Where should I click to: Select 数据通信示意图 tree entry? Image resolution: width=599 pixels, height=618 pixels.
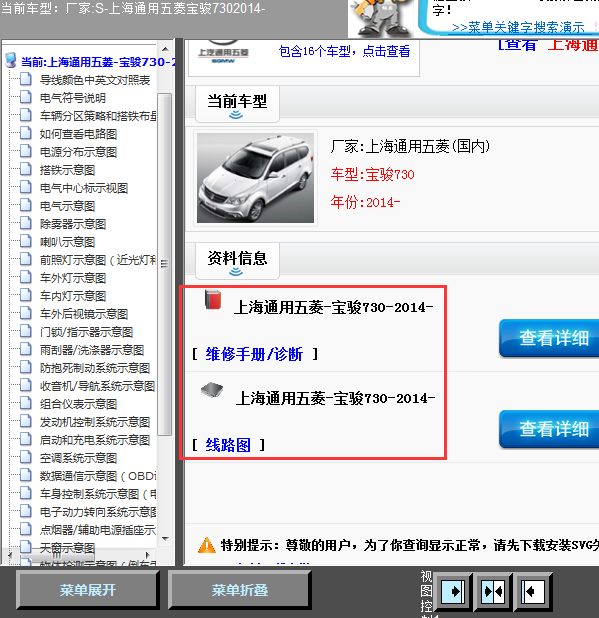point(98,476)
